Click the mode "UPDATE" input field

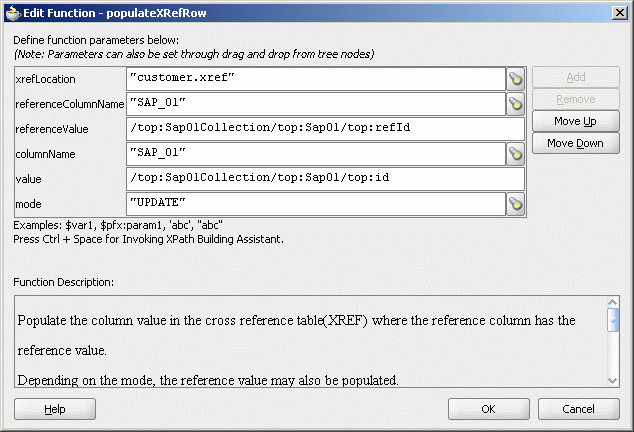point(316,204)
